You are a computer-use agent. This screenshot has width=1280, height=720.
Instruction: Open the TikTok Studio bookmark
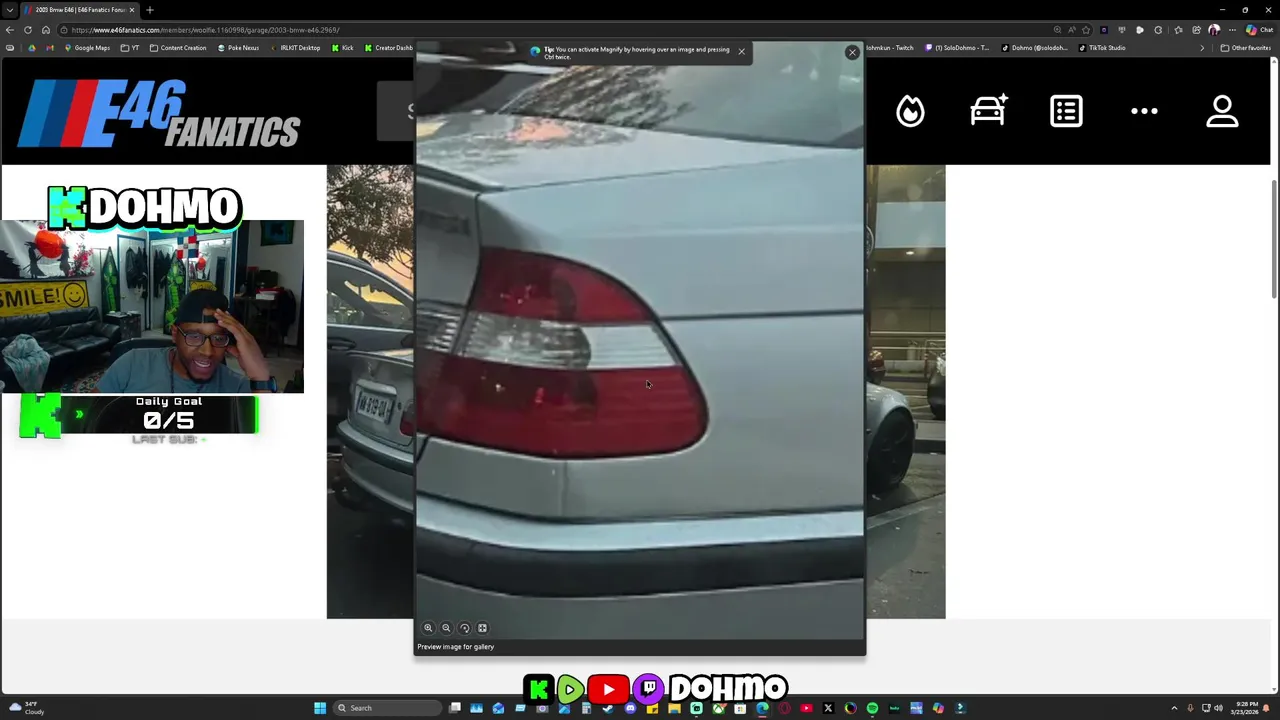click(x=1102, y=48)
